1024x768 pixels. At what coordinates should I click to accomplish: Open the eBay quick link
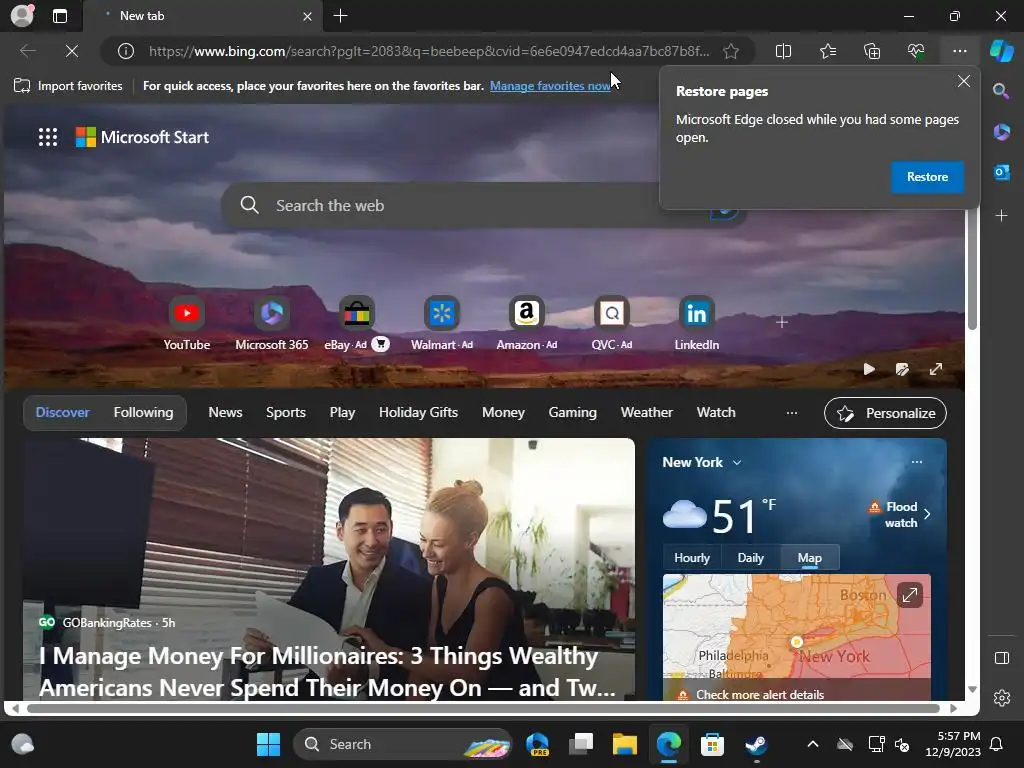(357, 324)
